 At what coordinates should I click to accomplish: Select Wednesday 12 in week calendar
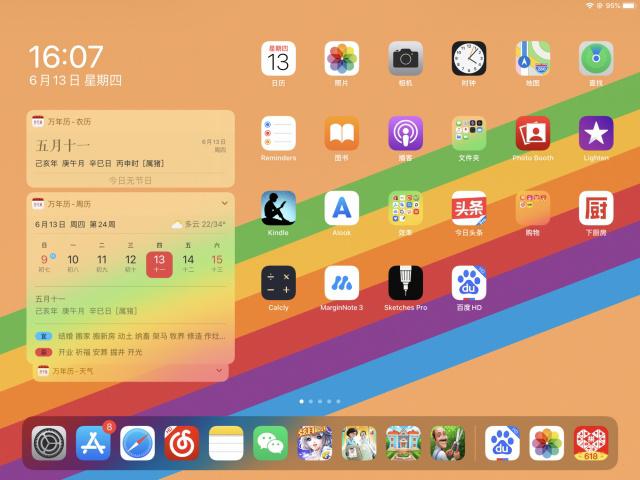(x=131, y=263)
